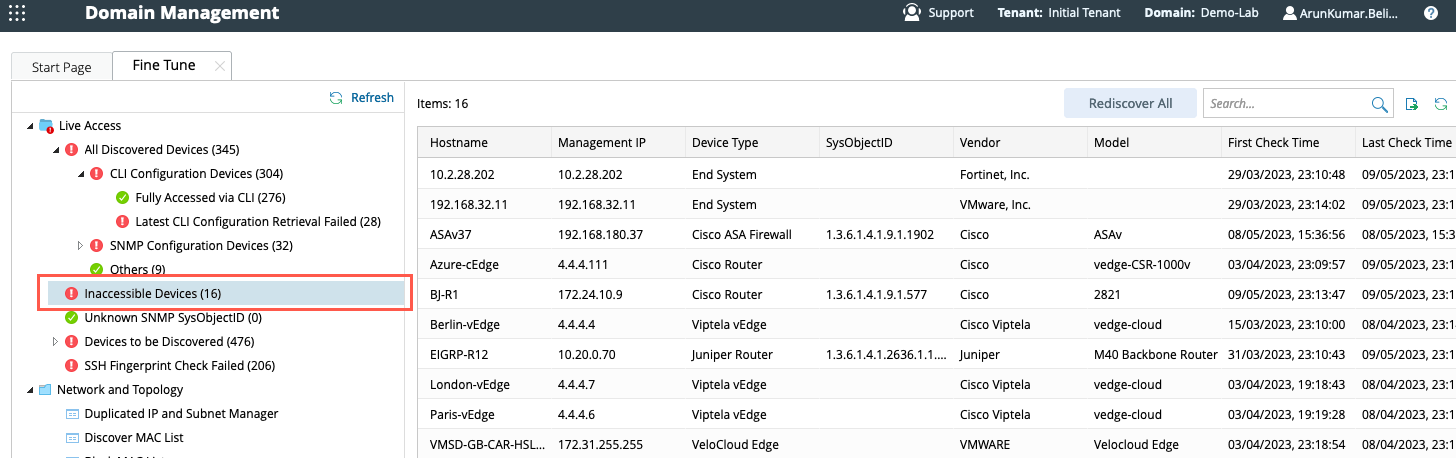Click the Live Access folder icon
The width and height of the screenshot is (1456, 458).
coord(46,126)
